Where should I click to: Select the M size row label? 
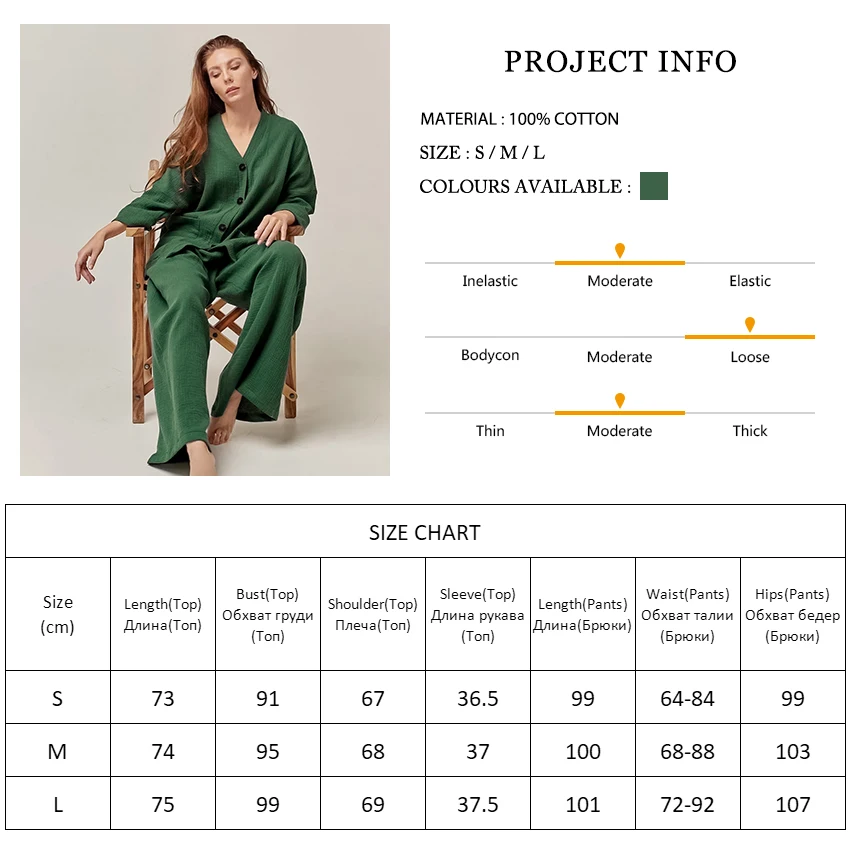click(x=57, y=751)
